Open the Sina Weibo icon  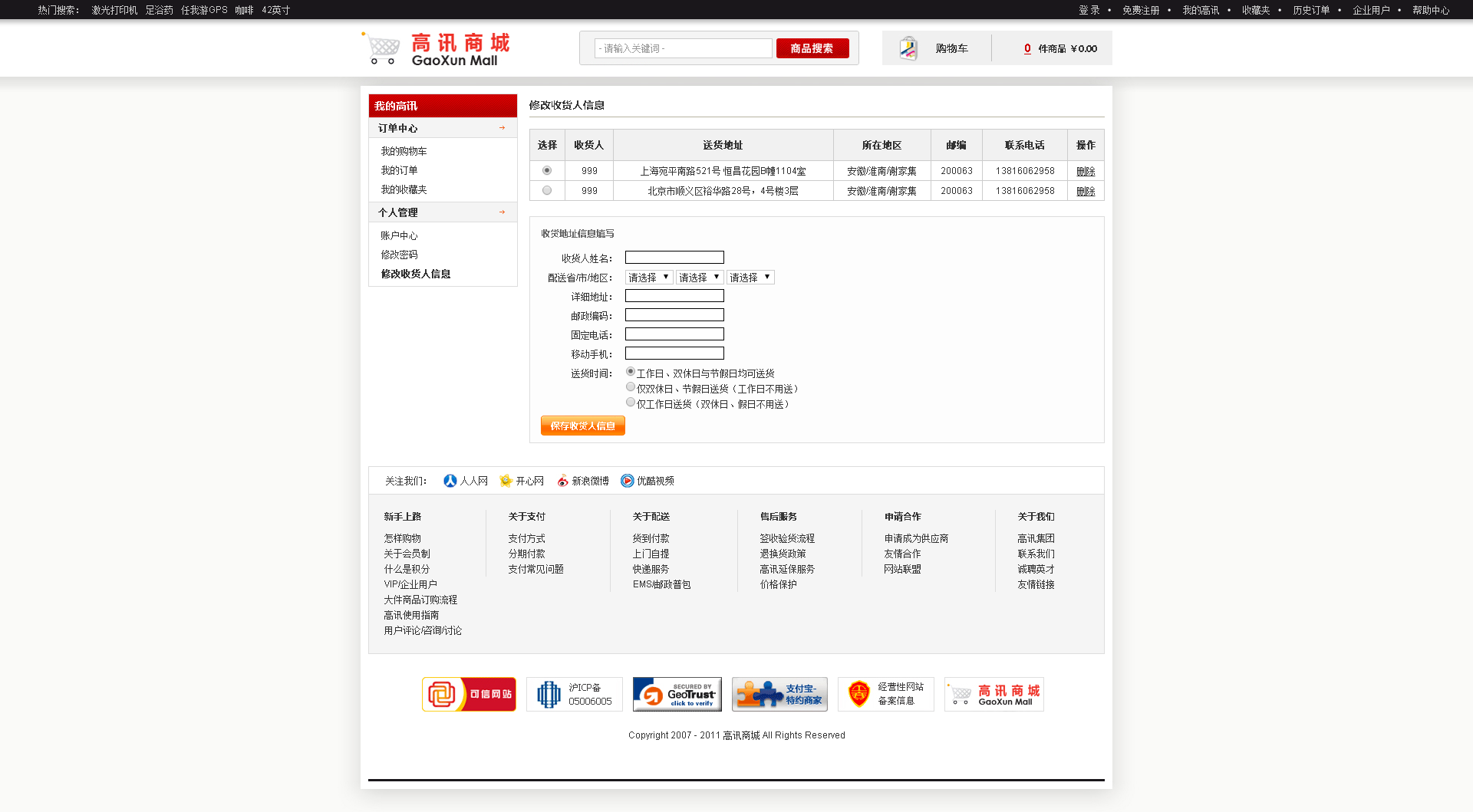coord(562,481)
